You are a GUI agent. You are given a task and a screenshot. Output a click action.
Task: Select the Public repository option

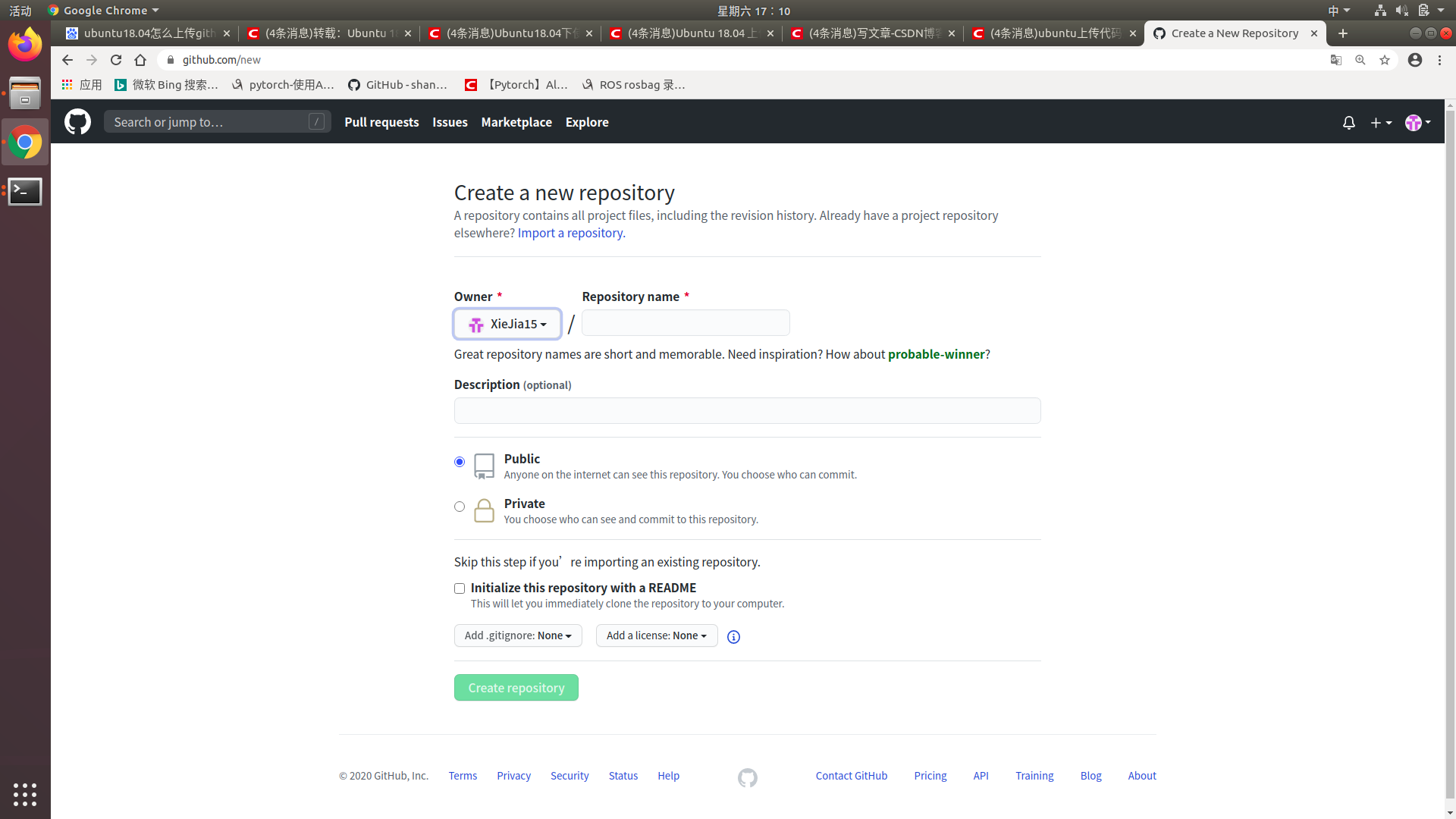point(459,462)
